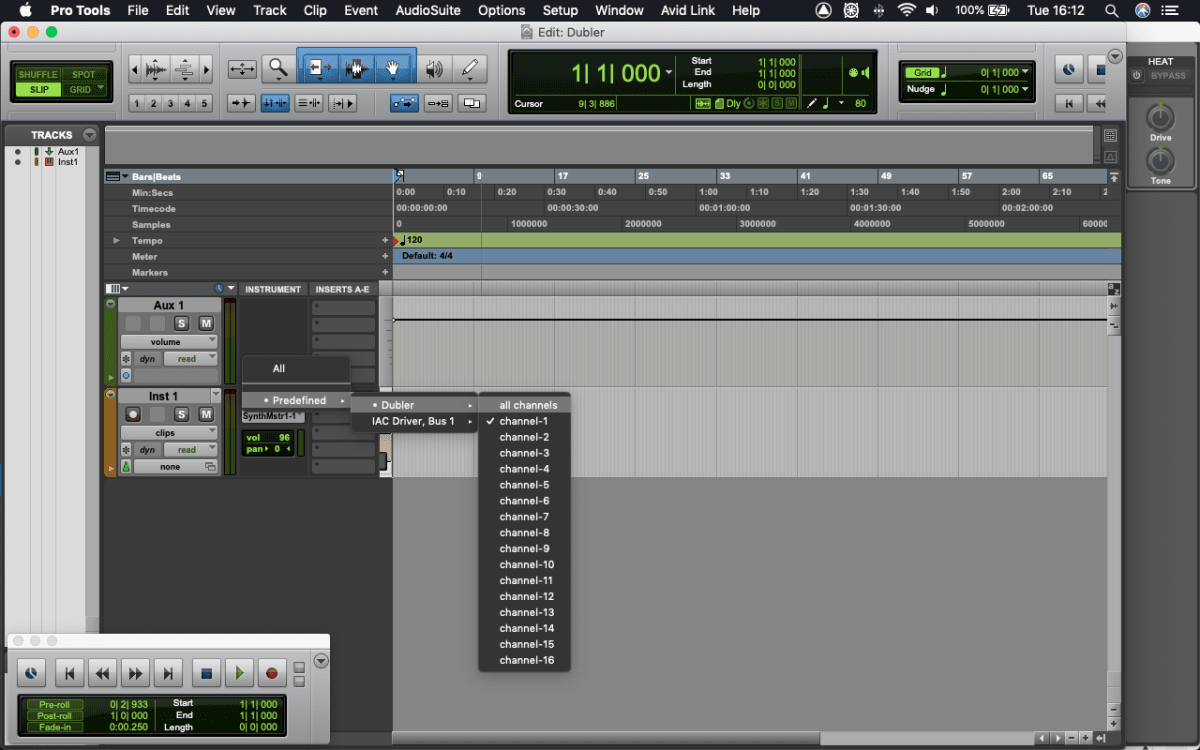Mute the Inst 1 track
The height and width of the screenshot is (750, 1200).
[206, 414]
